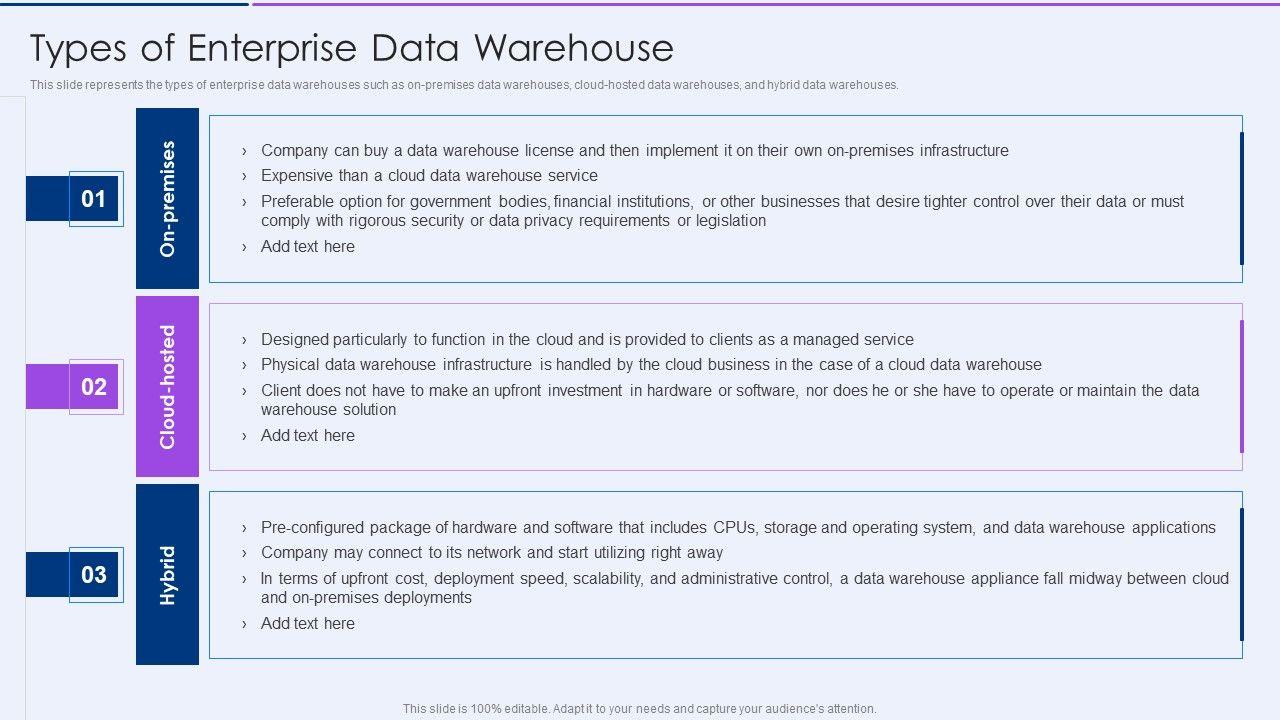Click the 03 number badge
This screenshot has width=1280, height=720.
click(x=94, y=575)
